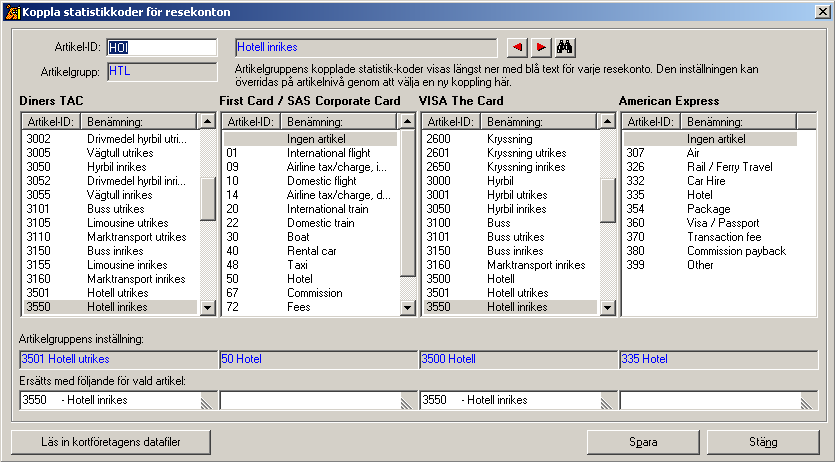Select 354 Package
835x462 pixels.
click(710, 209)
